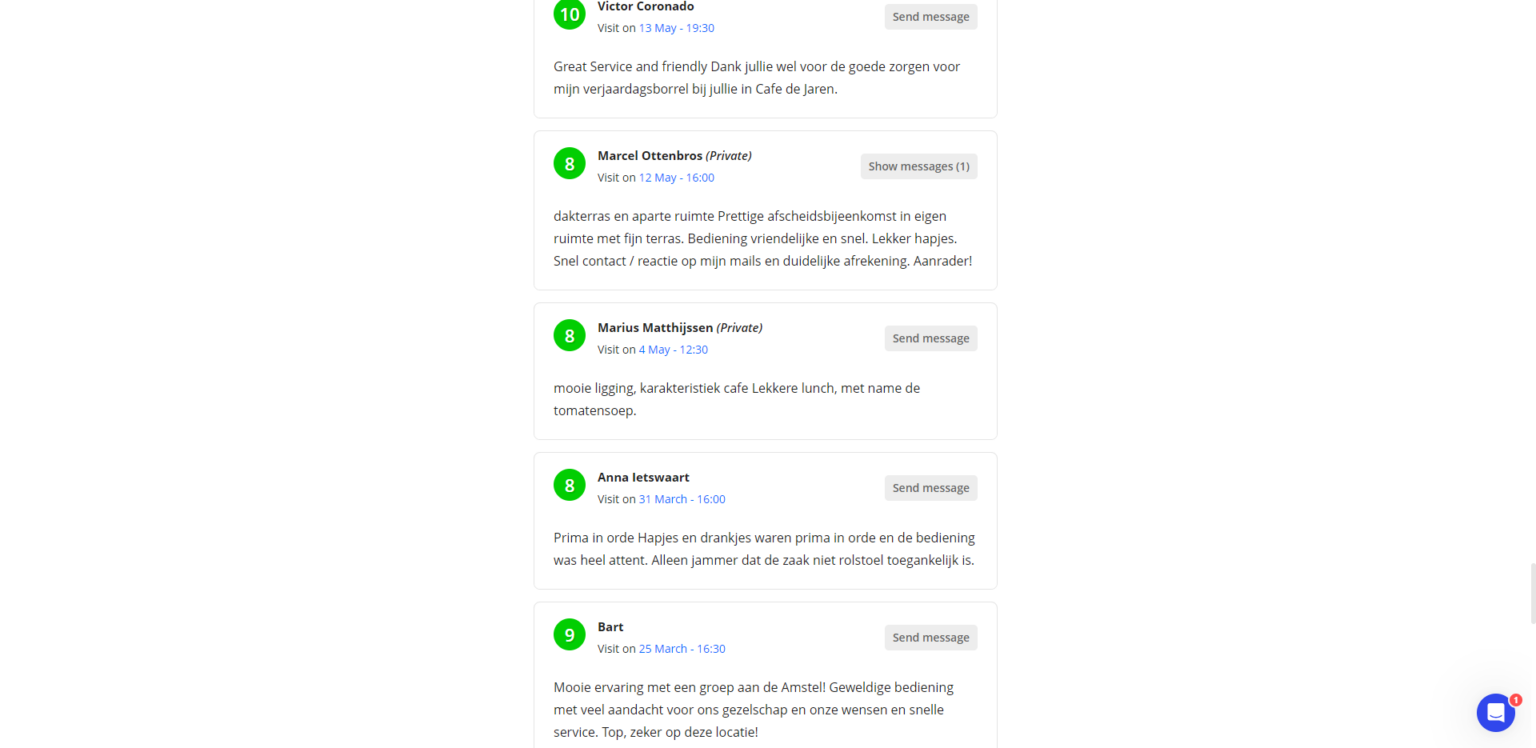This screenshot has width=1536, height=748.
Task: Open visit date 25 March - 16:30
Action: 682,649
